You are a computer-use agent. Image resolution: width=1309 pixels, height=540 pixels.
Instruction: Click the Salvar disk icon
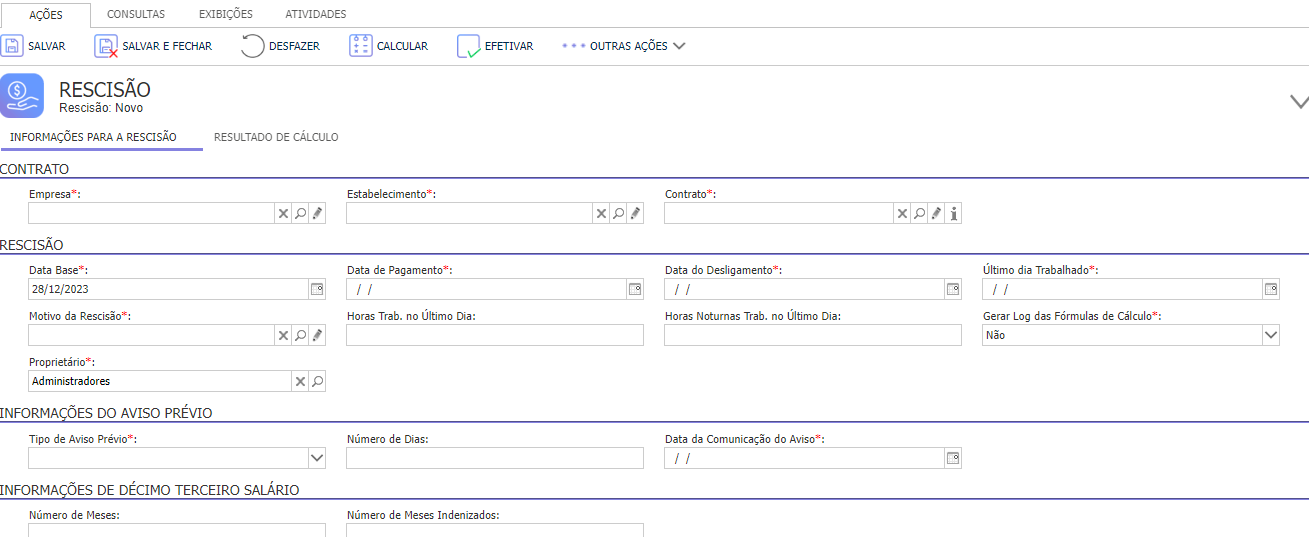pos(12,46)
